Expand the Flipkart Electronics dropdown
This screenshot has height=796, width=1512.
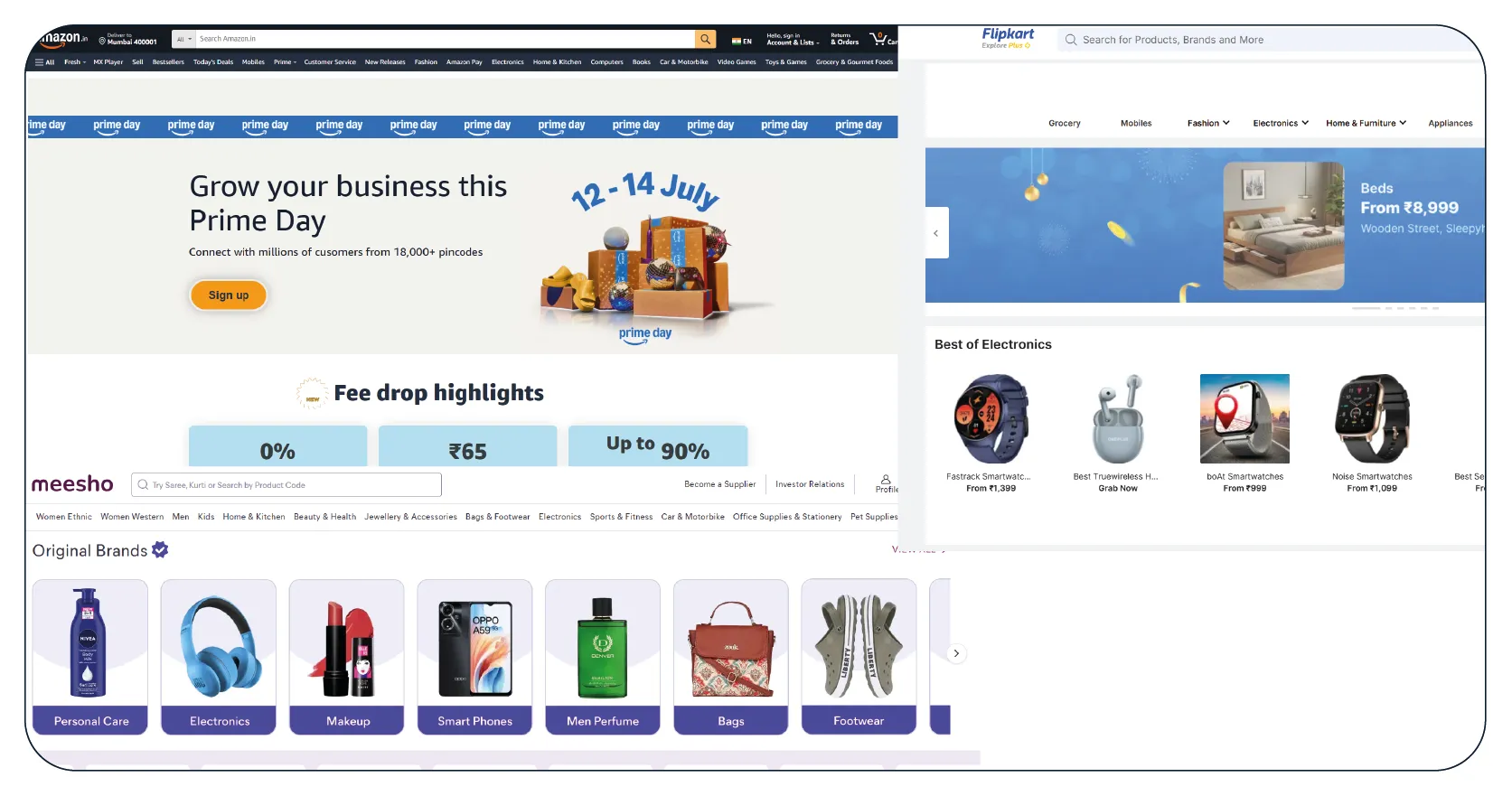(x=1281, y=123)
